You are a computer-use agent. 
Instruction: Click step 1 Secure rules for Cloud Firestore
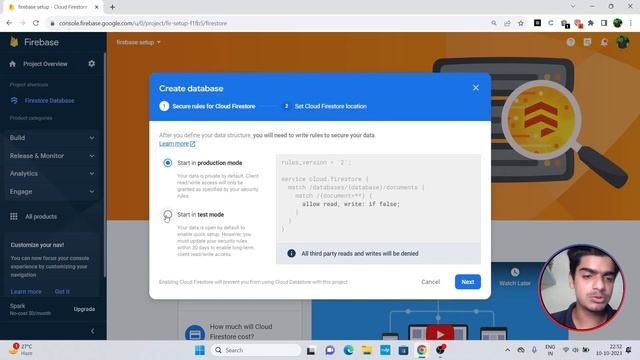click(x=207, y=106)
